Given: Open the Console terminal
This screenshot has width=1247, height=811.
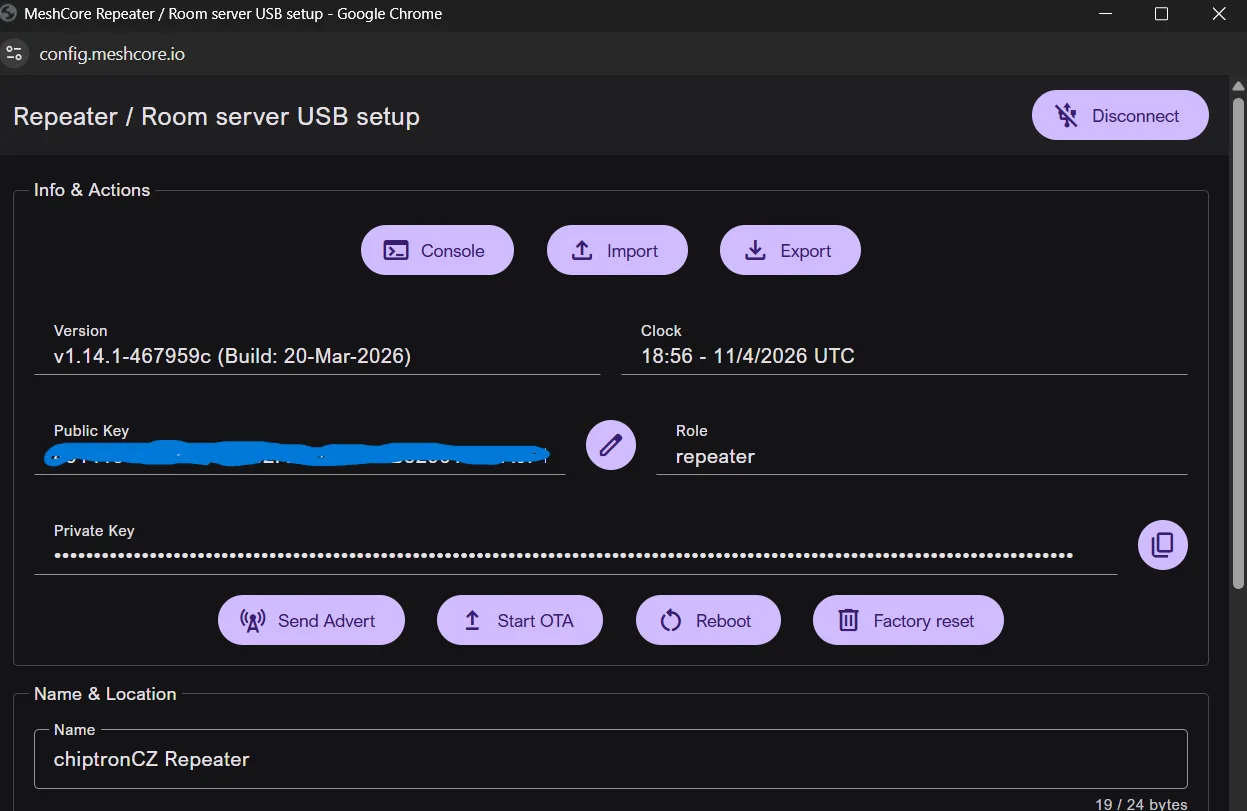Looking at the screenshot, I should [x=437, y=250].
